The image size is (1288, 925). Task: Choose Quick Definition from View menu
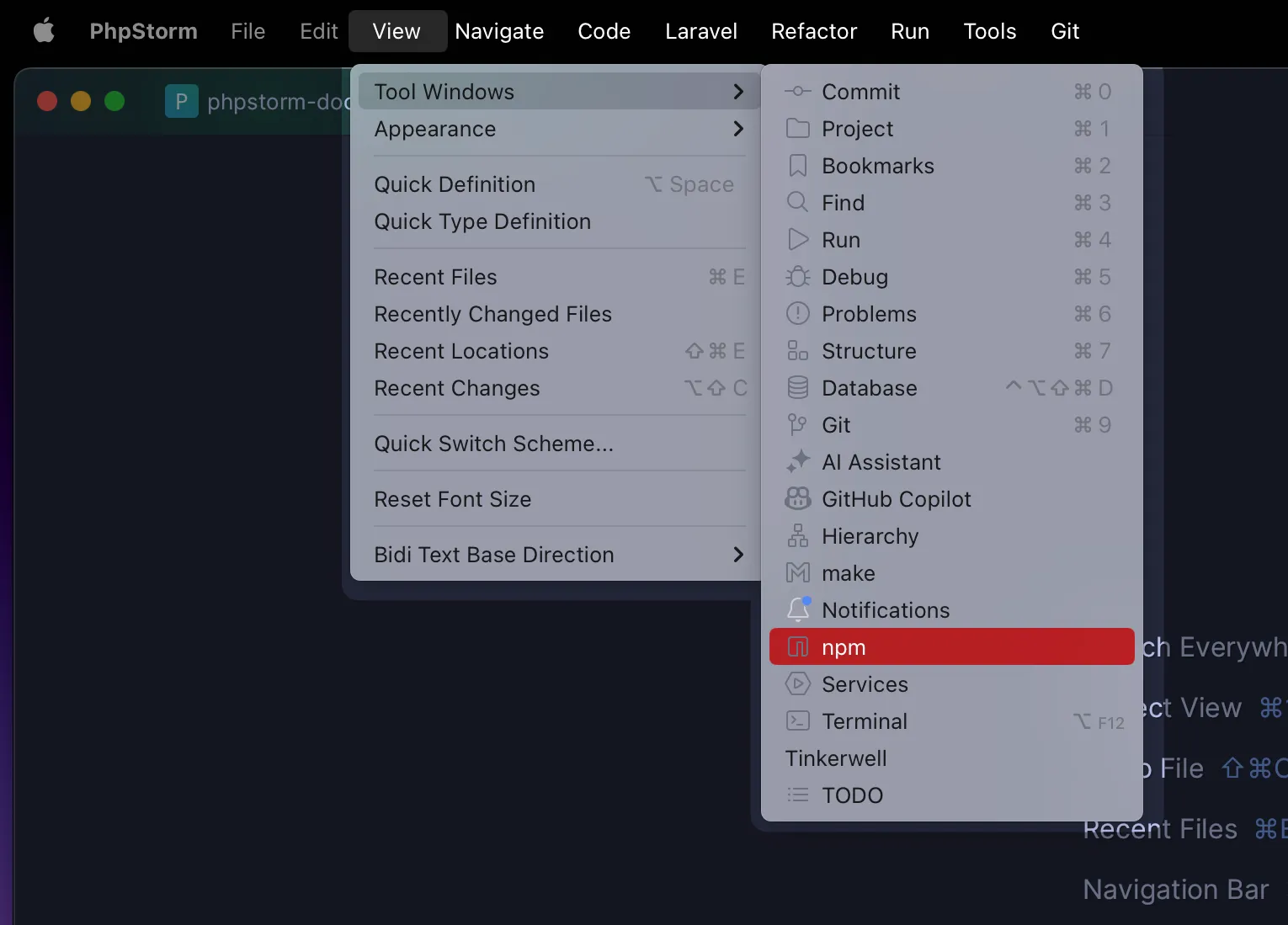point(556,184)
